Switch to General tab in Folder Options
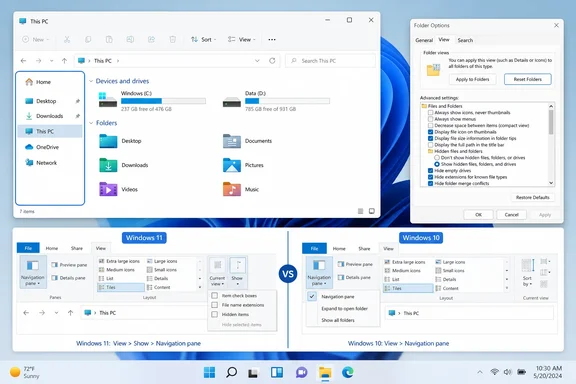 coord(424,40)
